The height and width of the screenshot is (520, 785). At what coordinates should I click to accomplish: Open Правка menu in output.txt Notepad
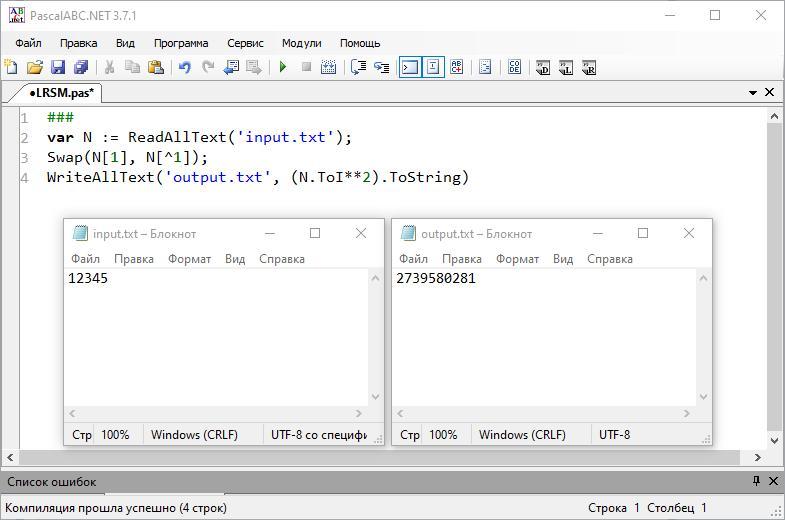462,259
